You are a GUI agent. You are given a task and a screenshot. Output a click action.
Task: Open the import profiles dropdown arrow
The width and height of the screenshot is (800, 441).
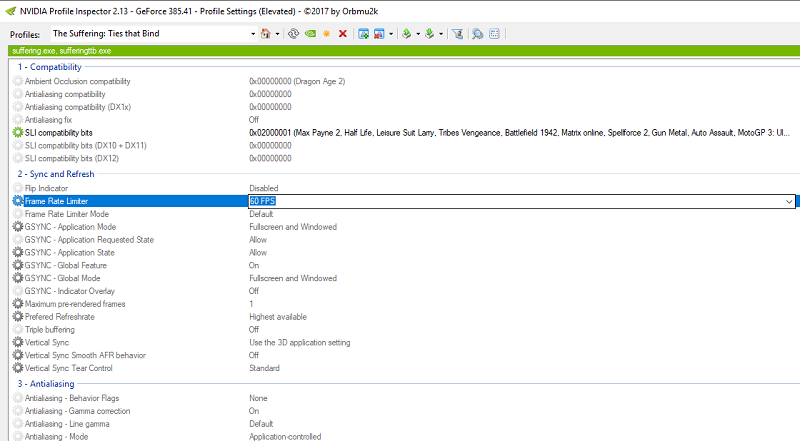441,34
